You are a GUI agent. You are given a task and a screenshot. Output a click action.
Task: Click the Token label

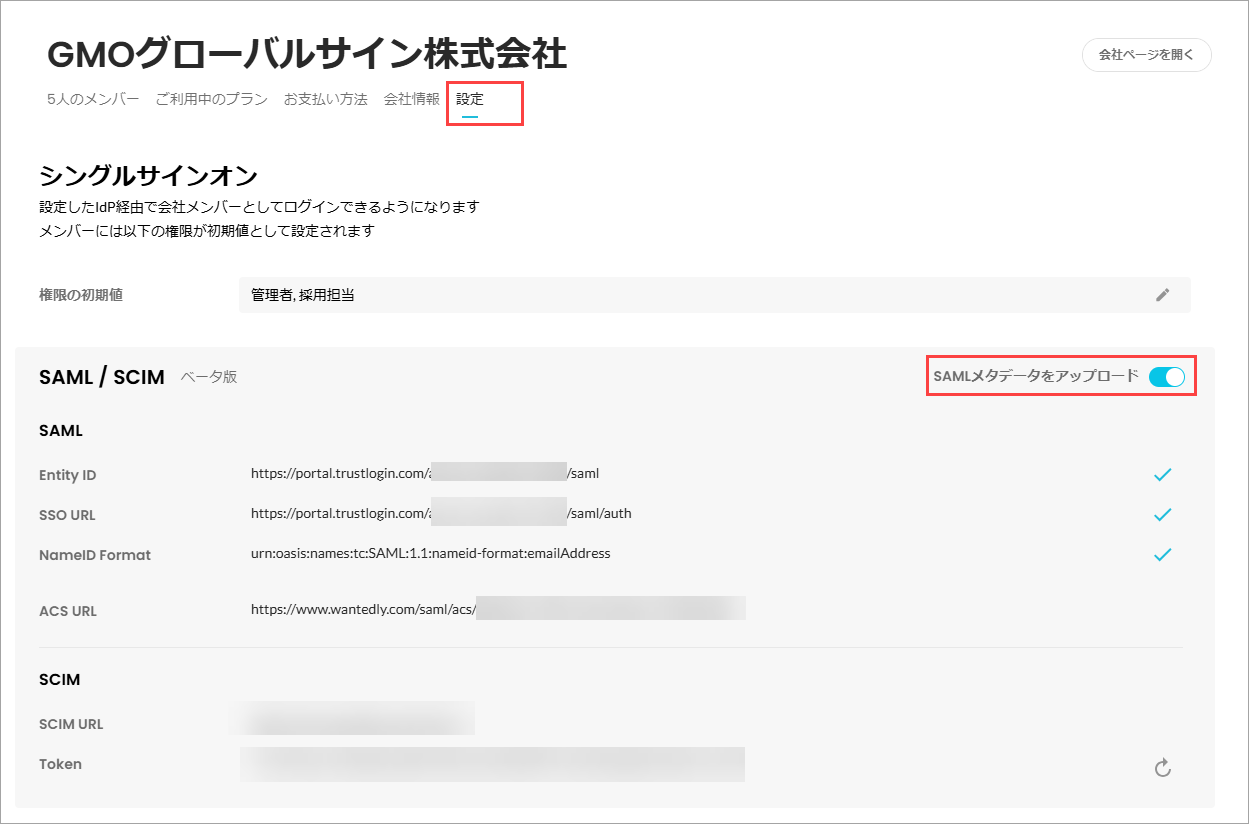point(60,764)
